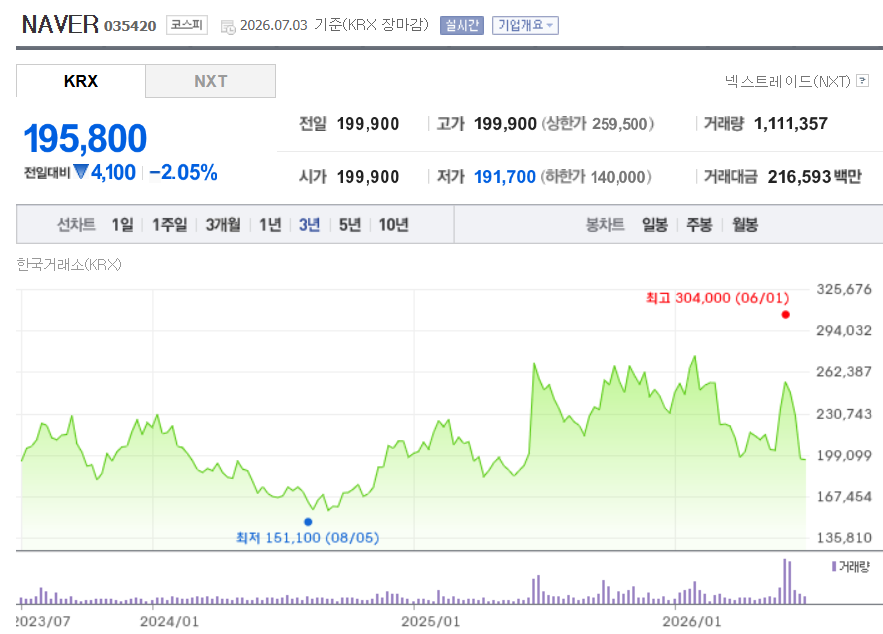Click the blue 최저 low-point dot on the chart
Viewport: 883px width, 634px height.
(308, 521)
